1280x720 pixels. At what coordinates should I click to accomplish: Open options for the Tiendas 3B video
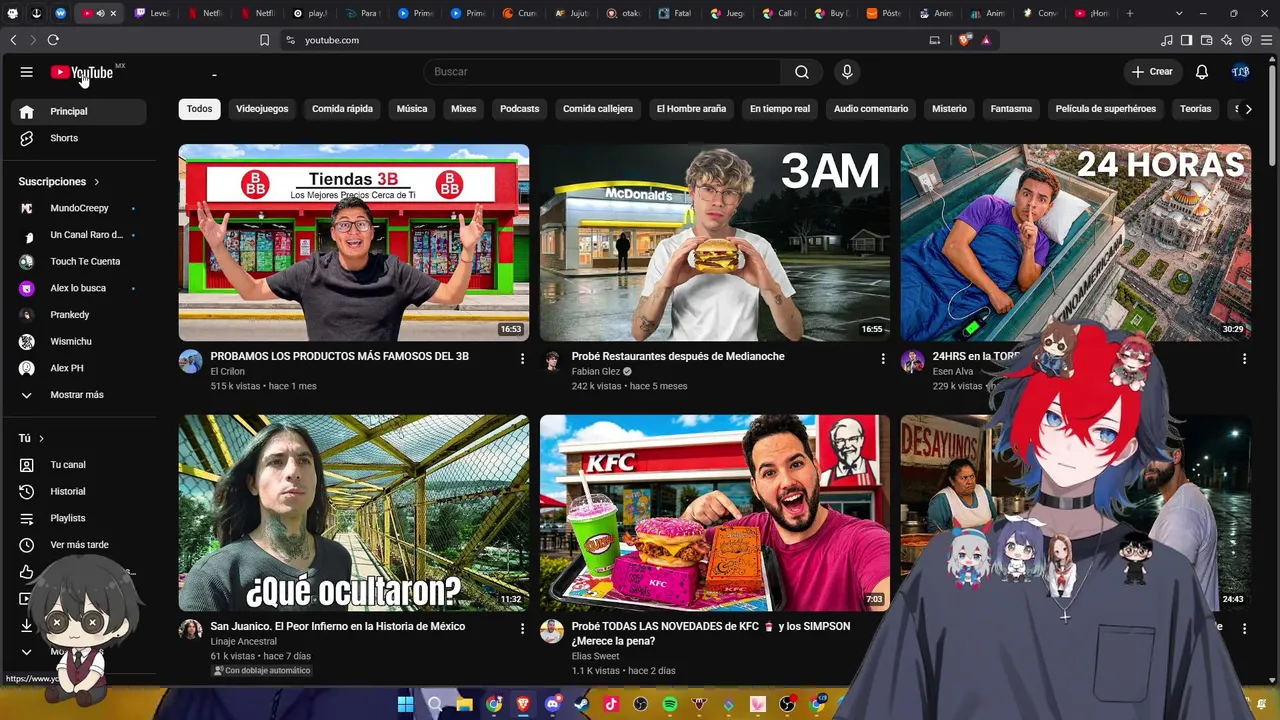pyautogui.click(x=522, y=358)
